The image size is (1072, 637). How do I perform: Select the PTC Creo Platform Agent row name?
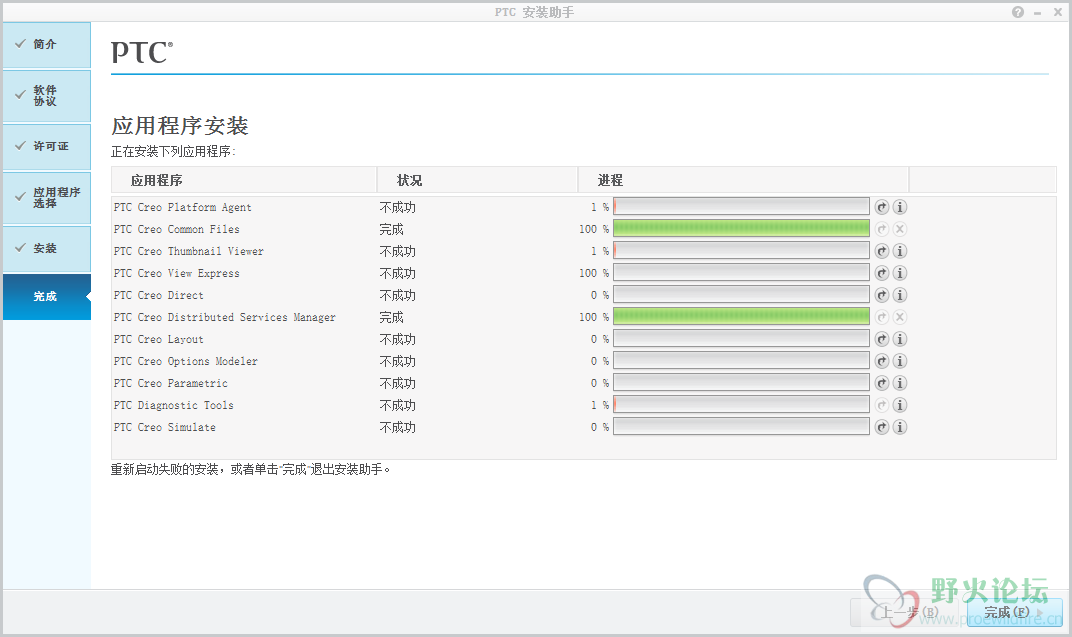183,207
